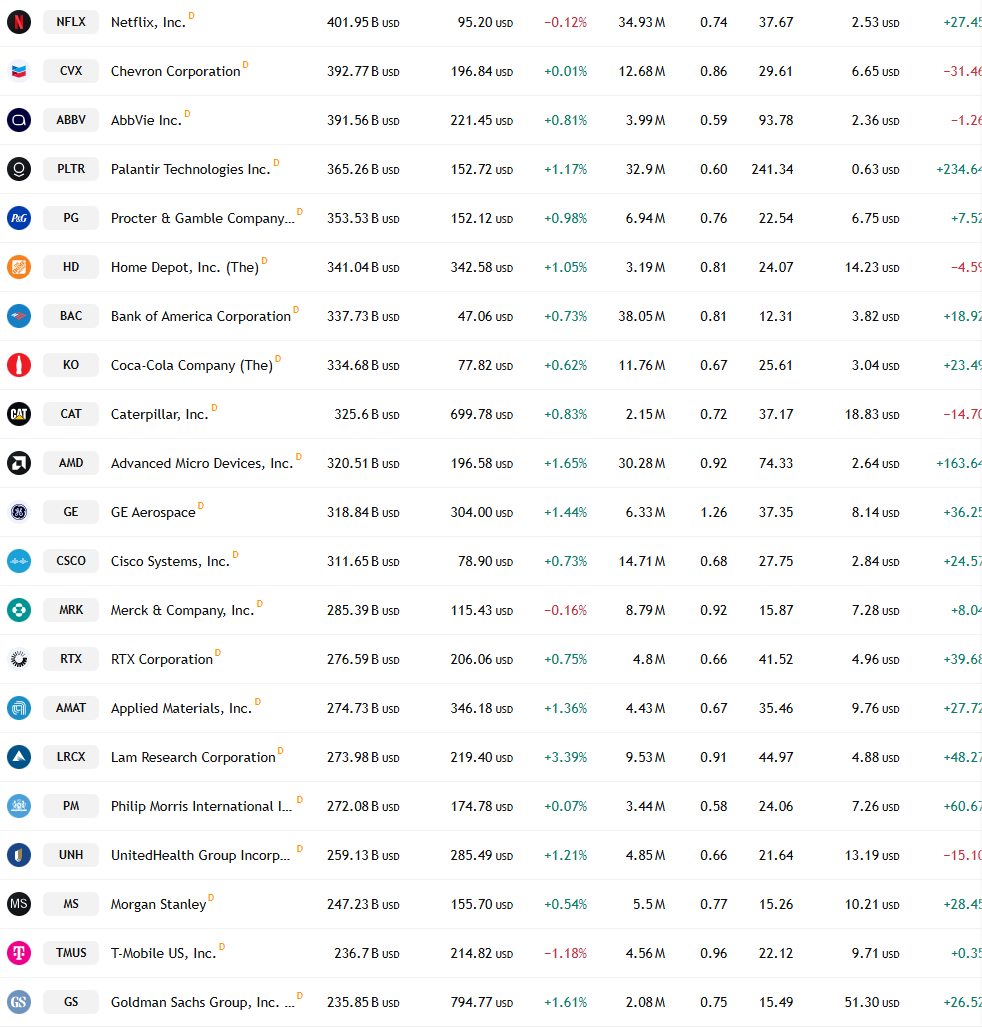Click the Palantir logo icon
The width and height of the screenshot is (982, 1028).
[x=19, y=169]
